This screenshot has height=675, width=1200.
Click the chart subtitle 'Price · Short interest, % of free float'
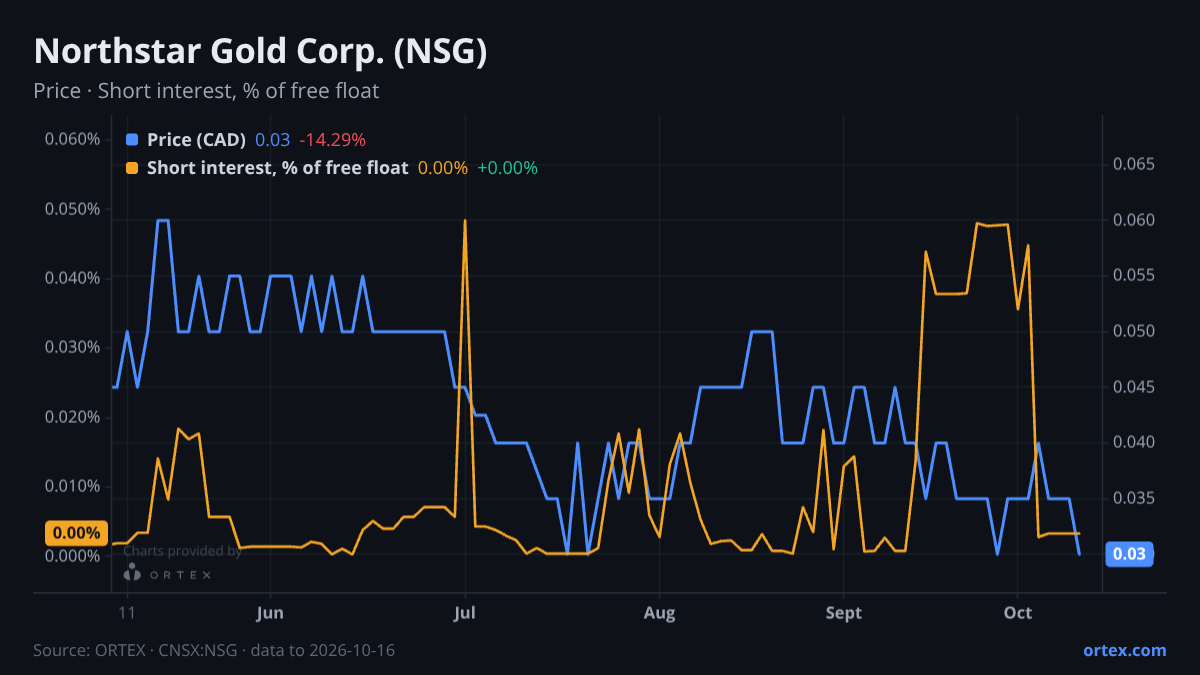pyautogui.click(x=206, y=91)
